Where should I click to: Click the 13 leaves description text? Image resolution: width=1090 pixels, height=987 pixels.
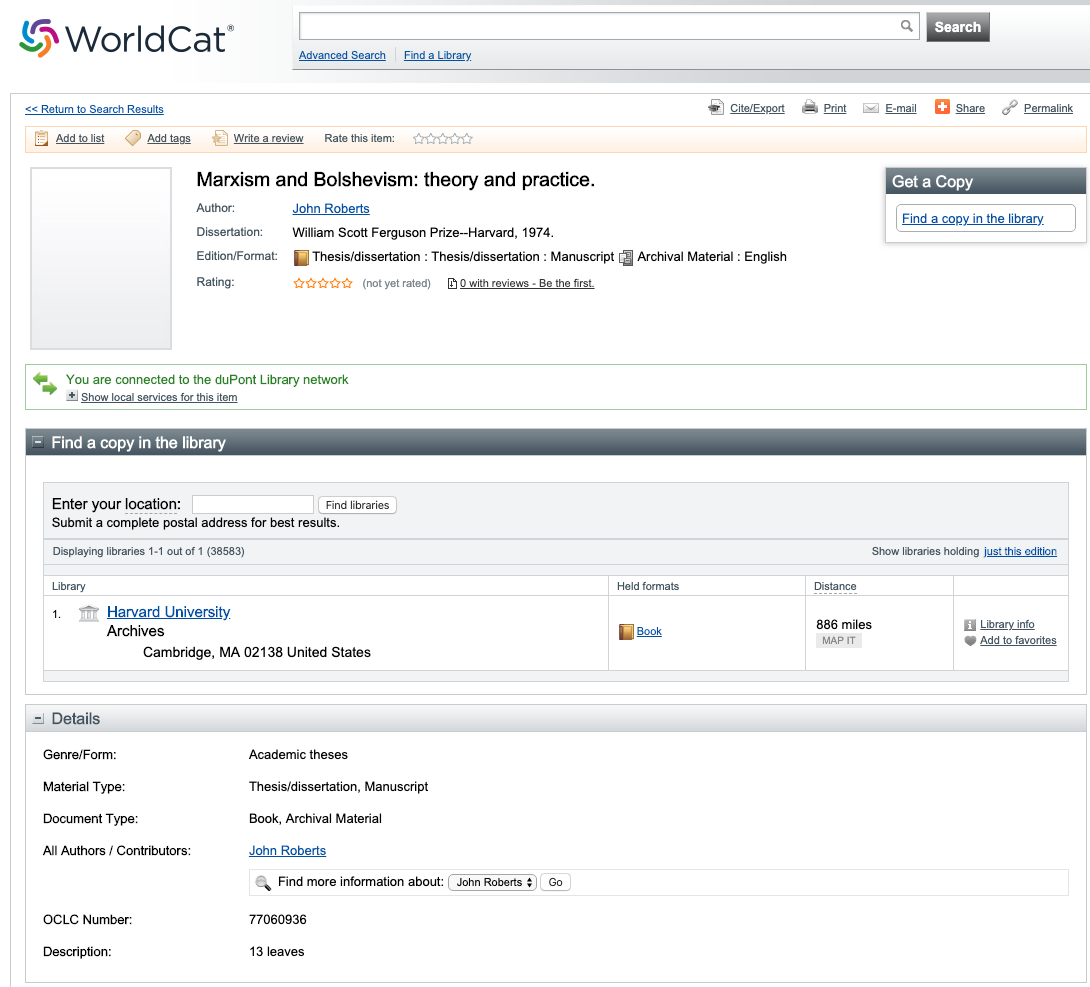pos(276,952)
